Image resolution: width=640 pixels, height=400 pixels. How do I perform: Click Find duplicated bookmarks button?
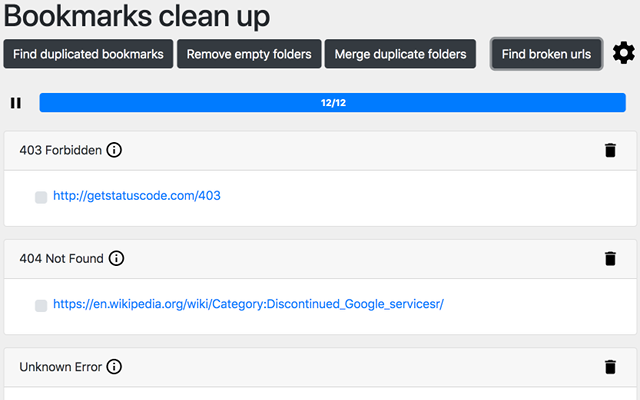88,54
